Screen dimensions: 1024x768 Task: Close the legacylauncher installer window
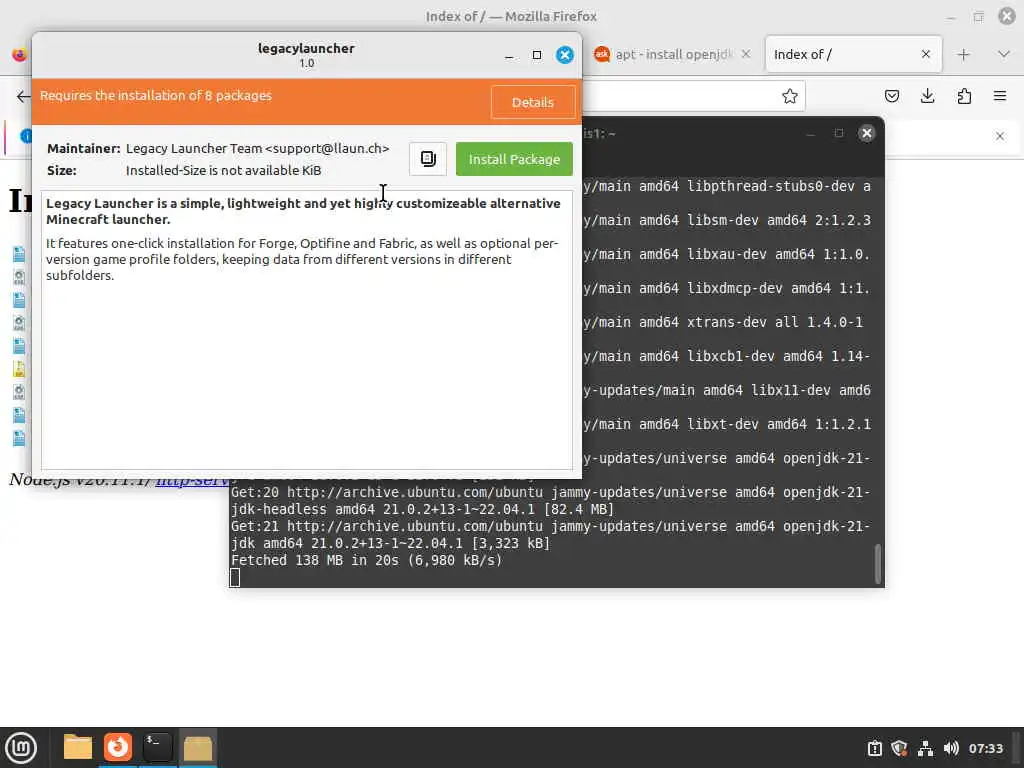click(565, 55)
